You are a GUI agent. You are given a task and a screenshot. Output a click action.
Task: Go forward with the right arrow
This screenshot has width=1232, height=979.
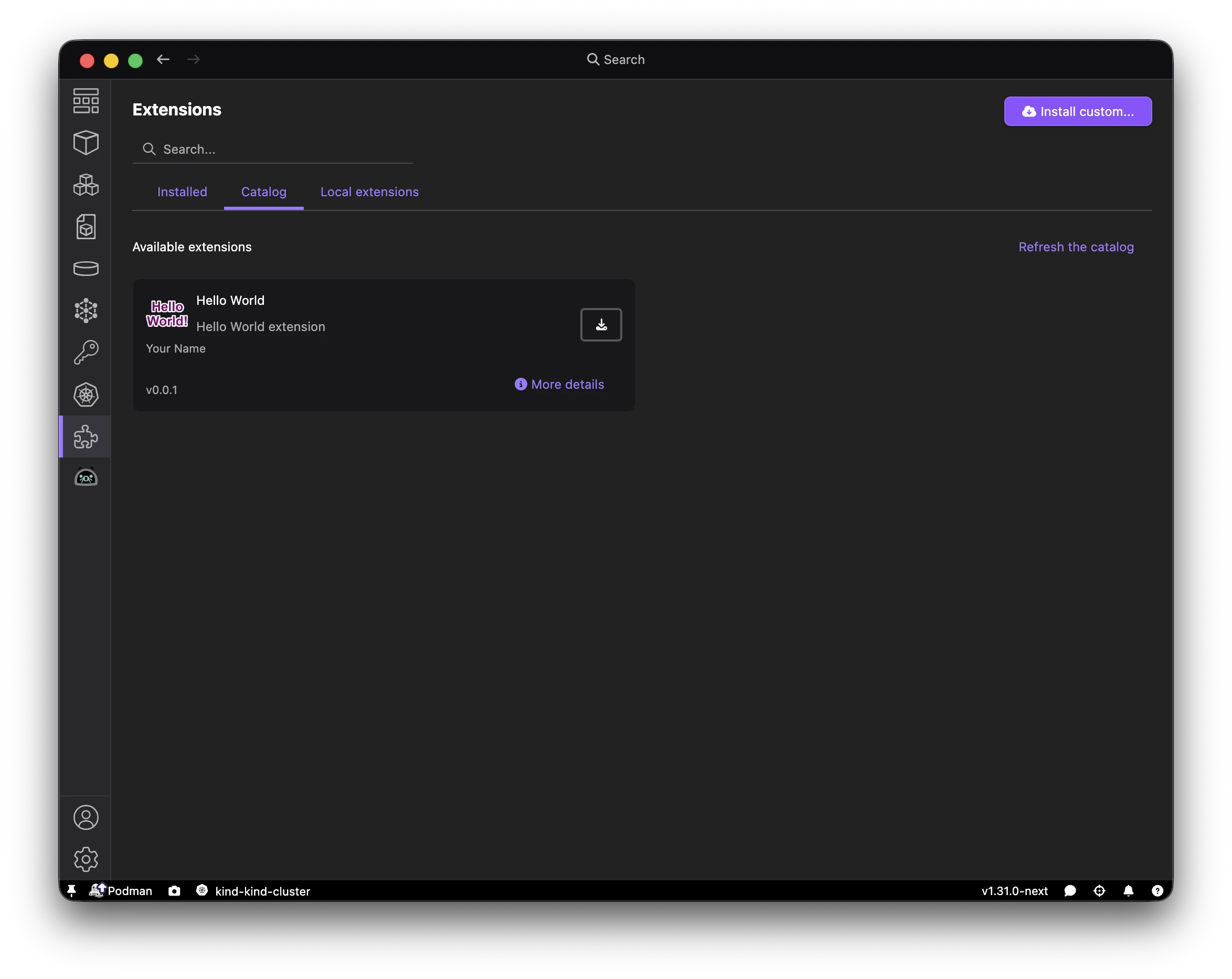click(194, 59)
